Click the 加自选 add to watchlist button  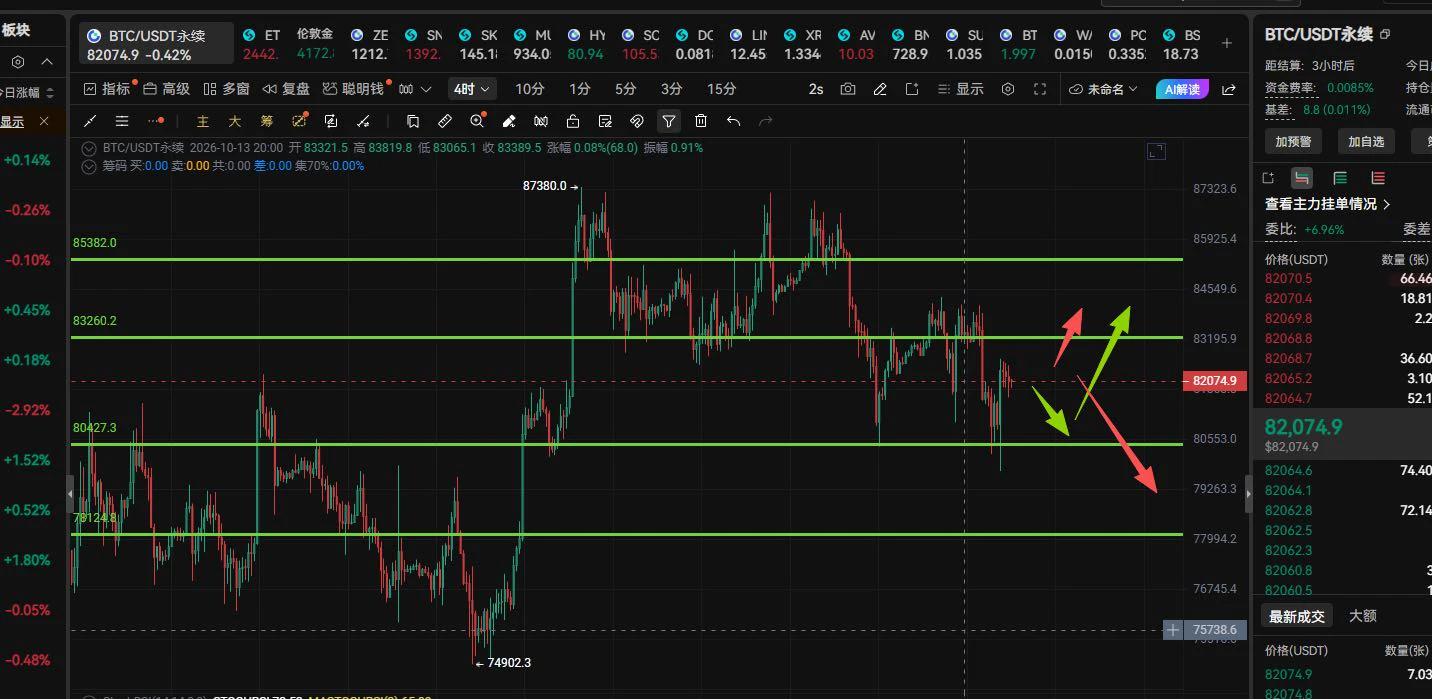click(1366, 141)
